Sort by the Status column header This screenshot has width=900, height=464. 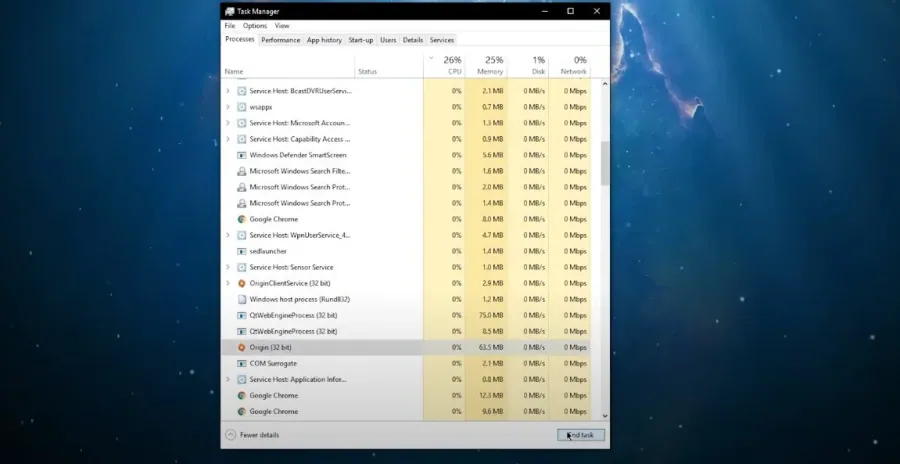pyautogui.click(x=389, y=65)
